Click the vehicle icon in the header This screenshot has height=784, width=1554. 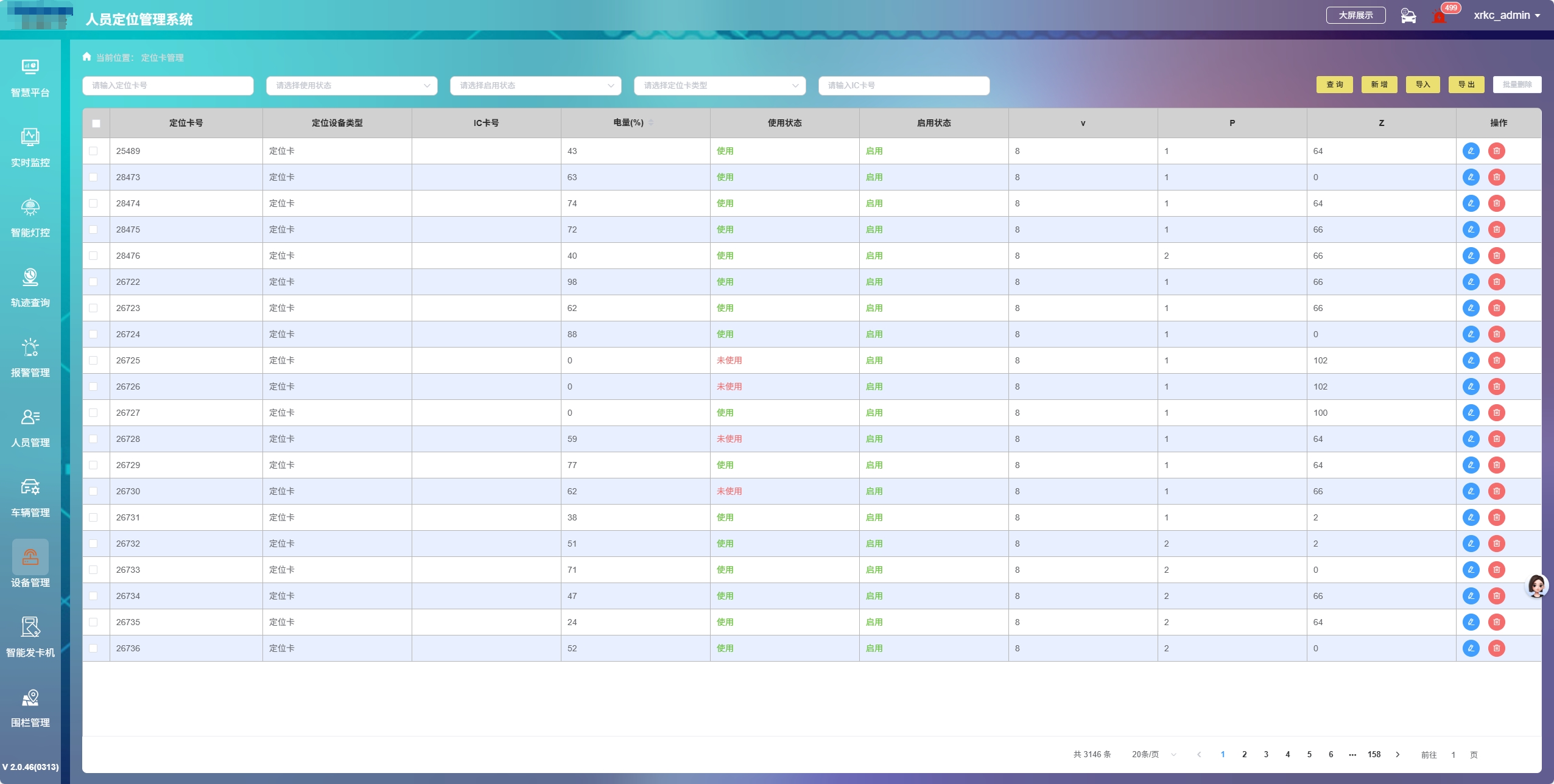point(1408,16)
